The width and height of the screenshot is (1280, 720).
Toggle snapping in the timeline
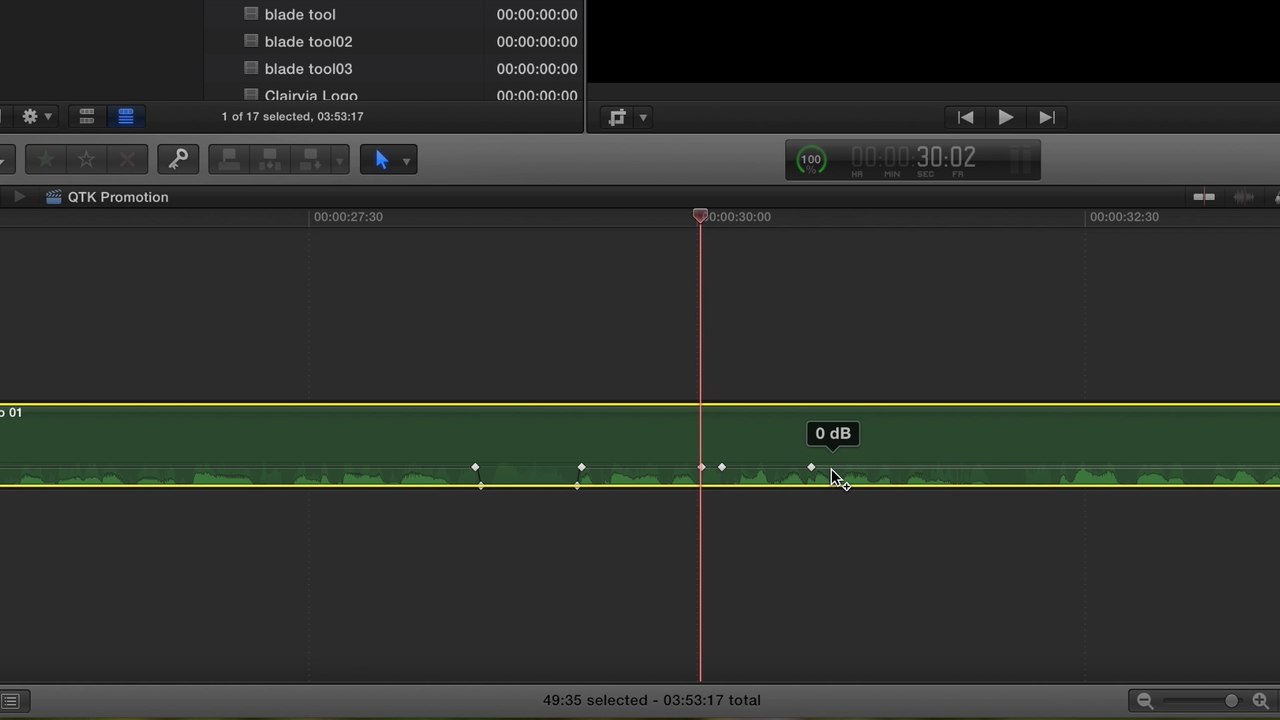click(1204, 197)
